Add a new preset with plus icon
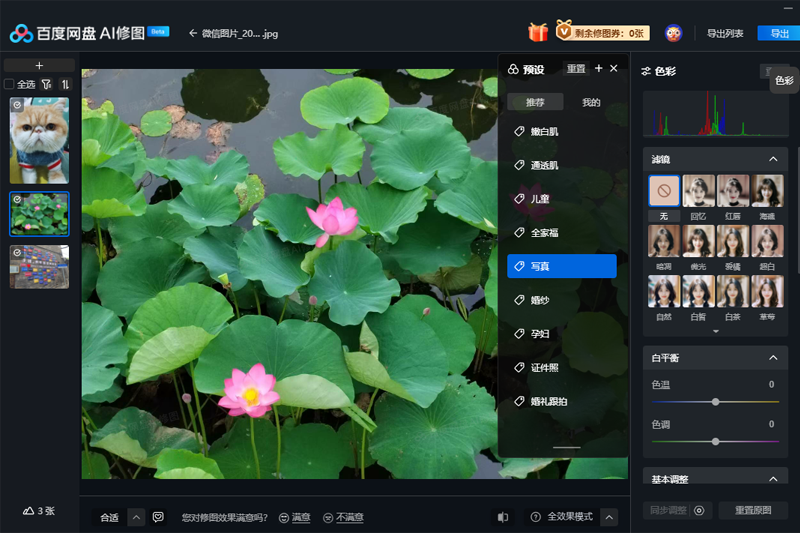The width and height of the screenshot is (800, 533). (598, 68)
